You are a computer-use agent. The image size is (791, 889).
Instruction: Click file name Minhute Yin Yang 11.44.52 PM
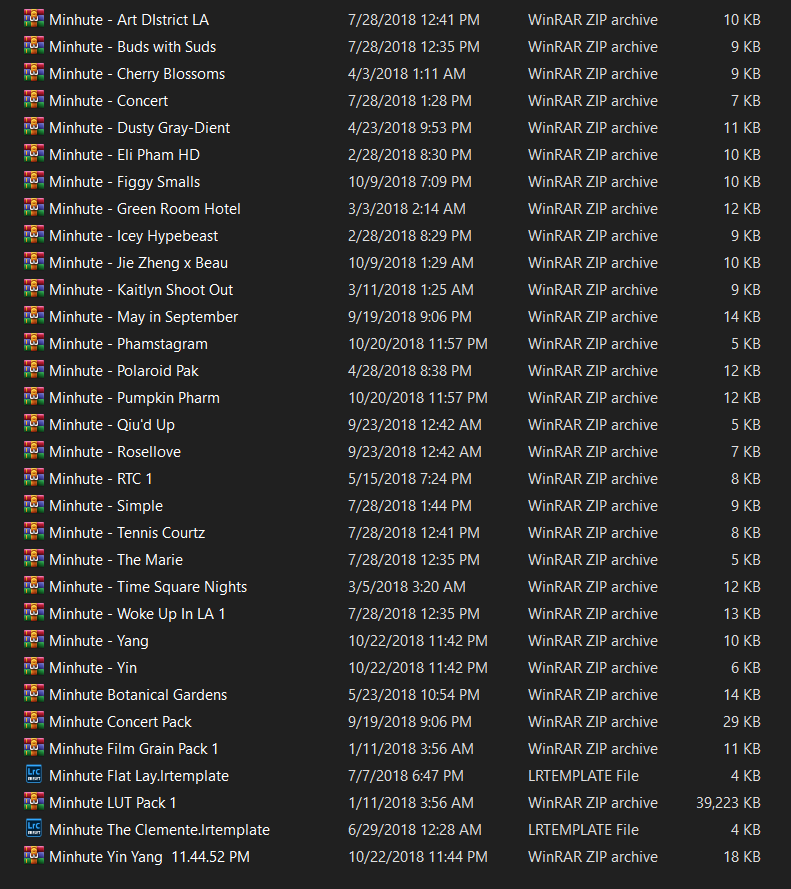[150, 857]
